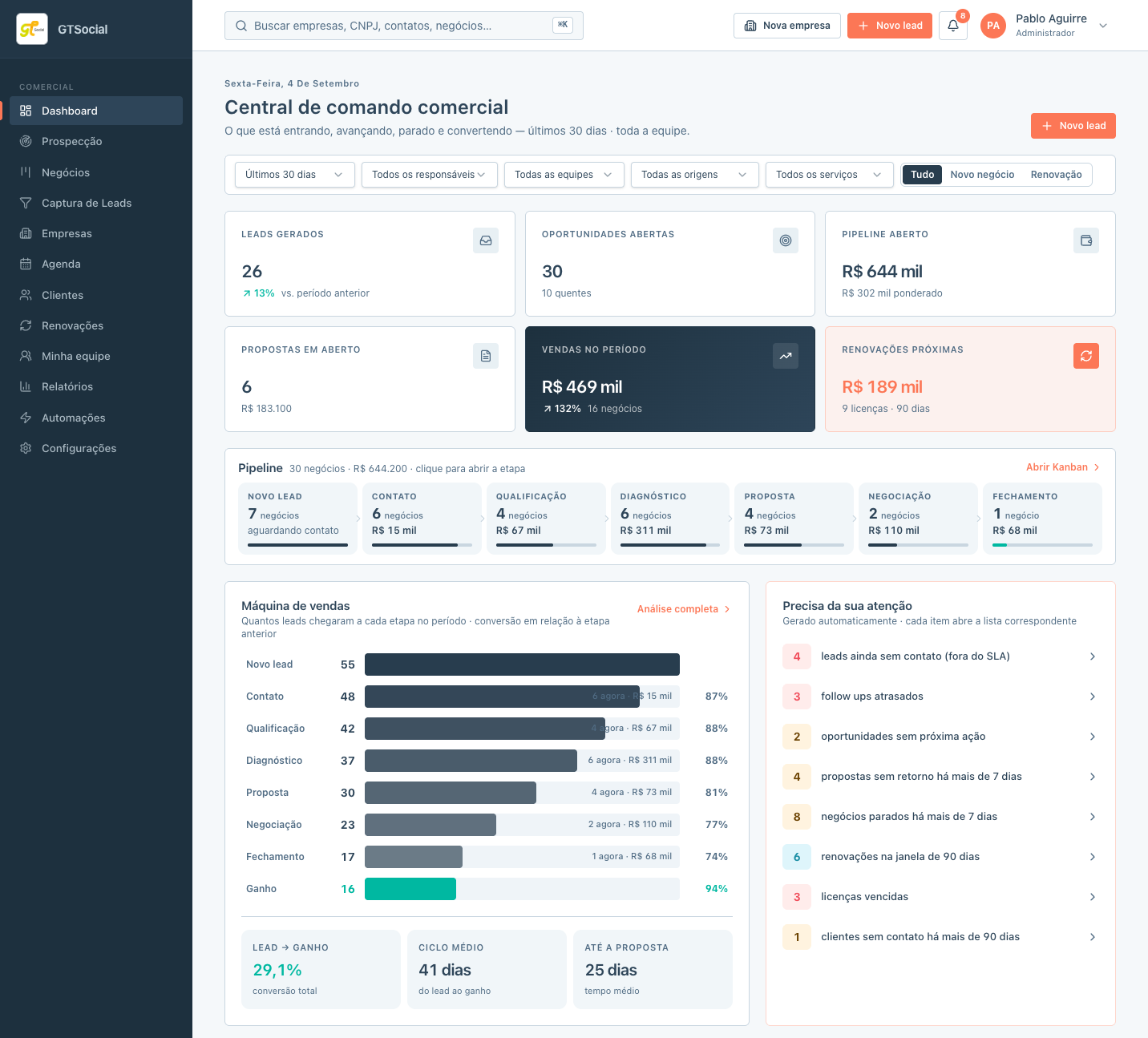Click the PA user avatar

pyautogui.click(x=993, y=26)
